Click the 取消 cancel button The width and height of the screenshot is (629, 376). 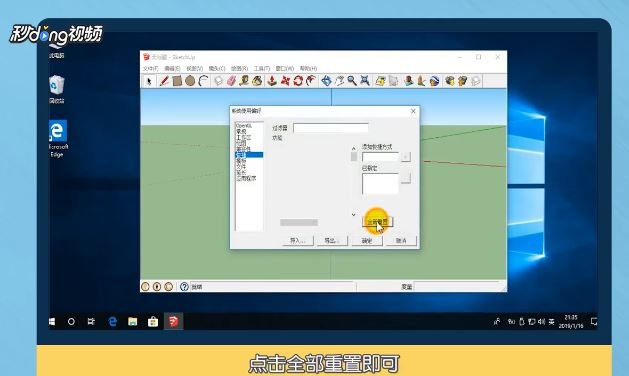[x=401, y=240]
